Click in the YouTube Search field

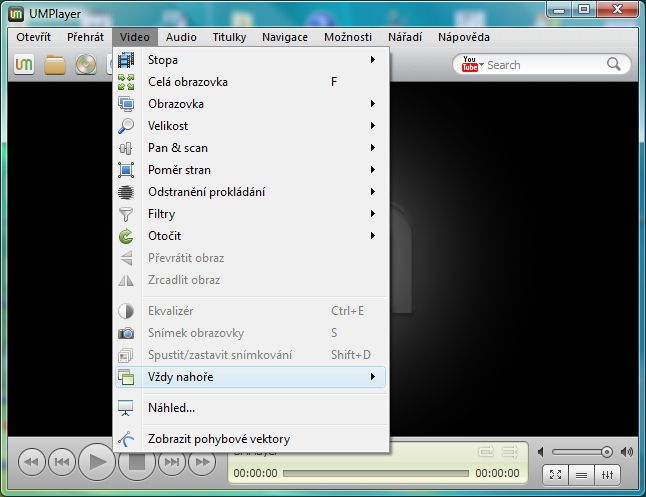click(x=544, y=65)
